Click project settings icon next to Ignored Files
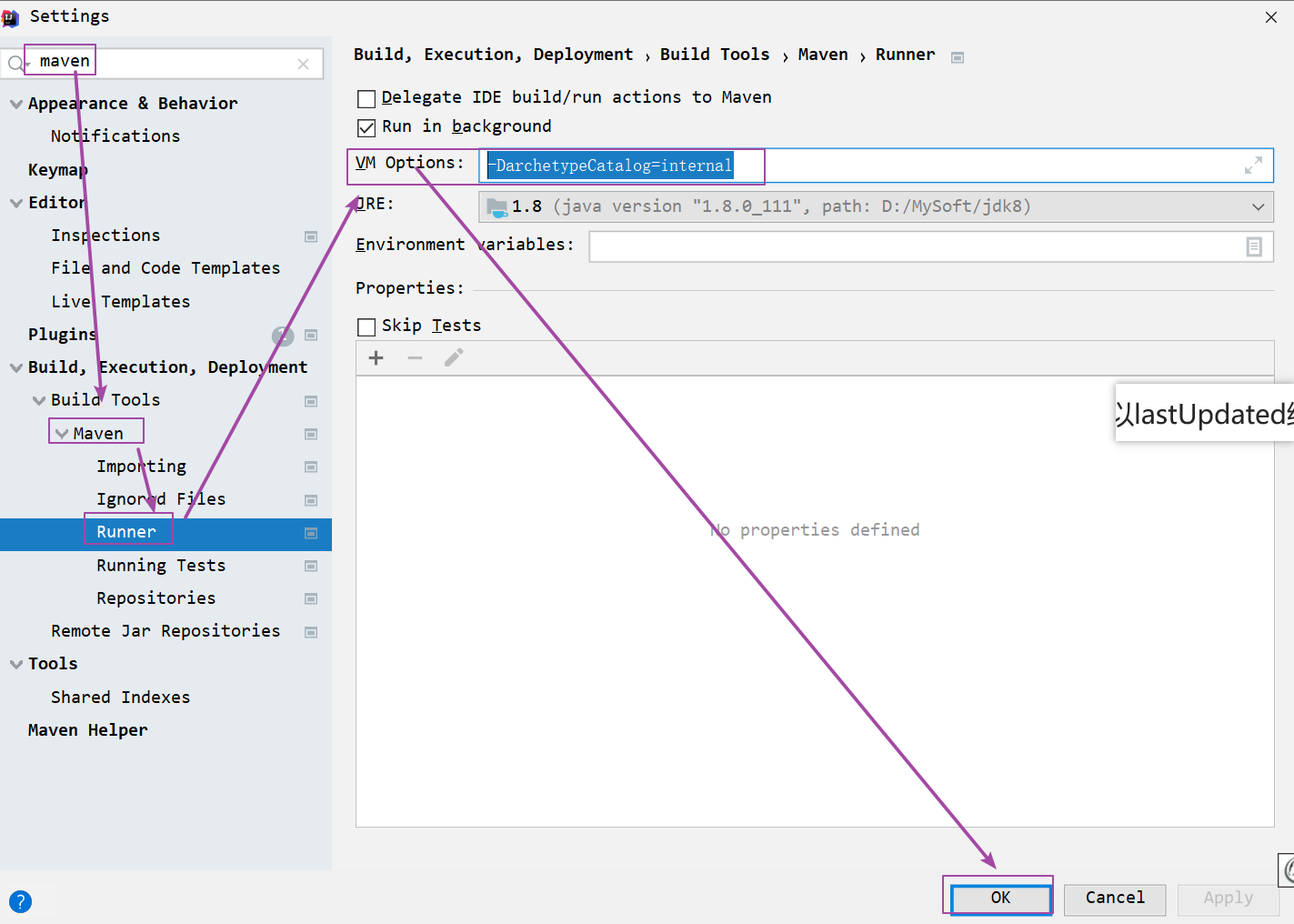The width and height of the screenshot is (1294, 924). (x=311, y=500)
